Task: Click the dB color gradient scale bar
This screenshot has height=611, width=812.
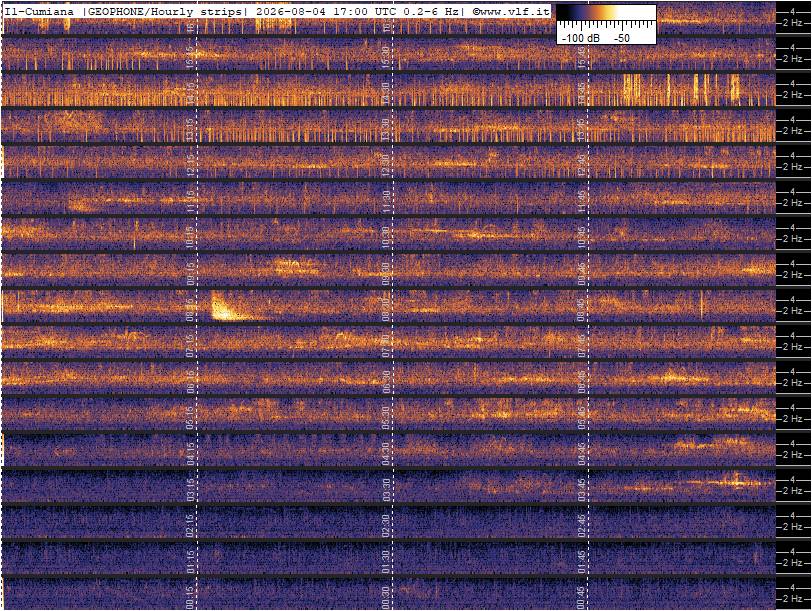Action: pyautogui.click(x=606, y=12)
